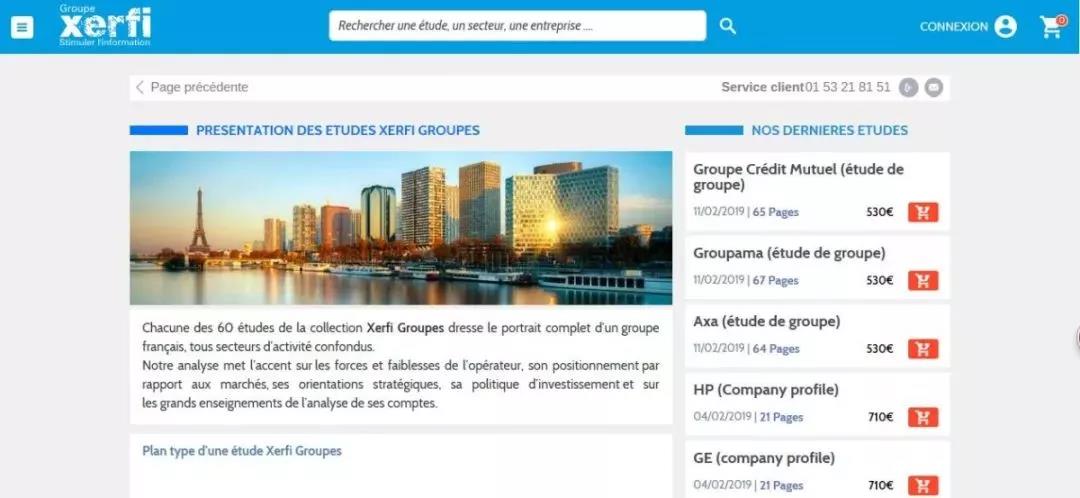Screen dimensions: 1080x498
Task: Open the Axa (étude de groupe) title
Action: (x=767, y=322)
